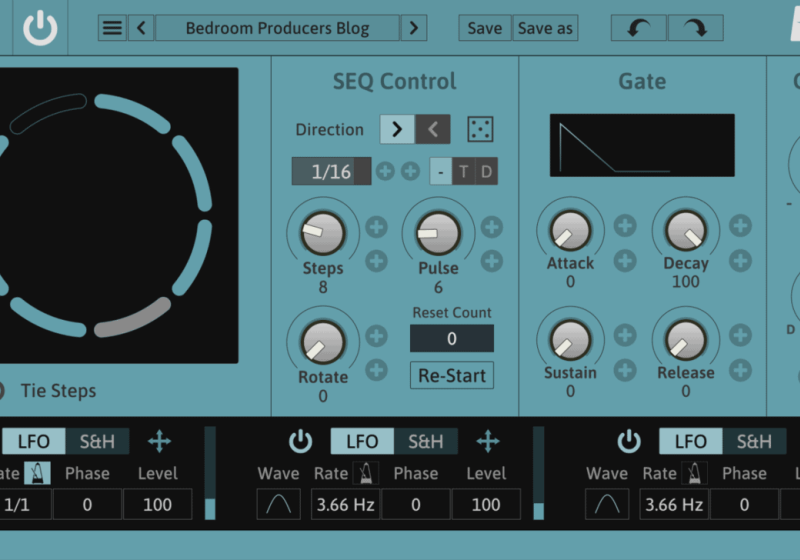The width and height of the screenshot is (800, 560).
Task: Go to the previous preset
Action: pyautogui.click(x=141, y=28)
